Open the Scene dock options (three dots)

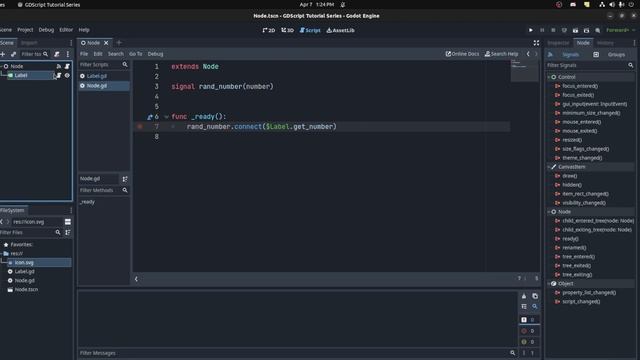tap(71, 43)
